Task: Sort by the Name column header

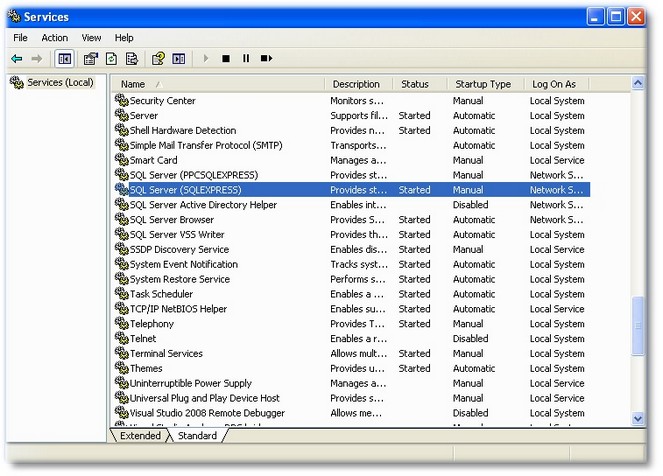Action: click(218, 84)
